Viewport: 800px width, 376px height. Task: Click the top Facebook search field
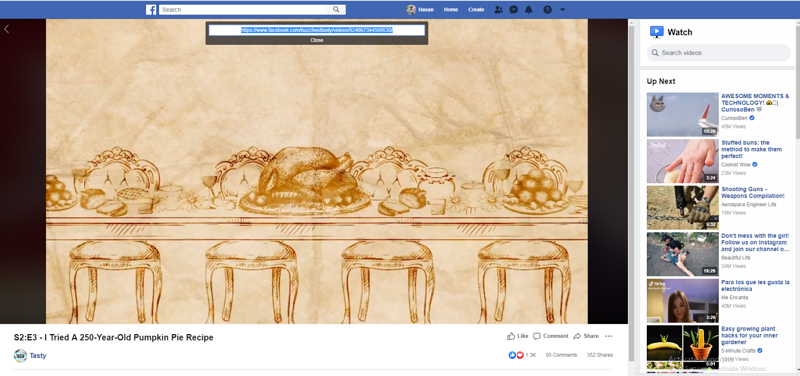click(243, 10)
